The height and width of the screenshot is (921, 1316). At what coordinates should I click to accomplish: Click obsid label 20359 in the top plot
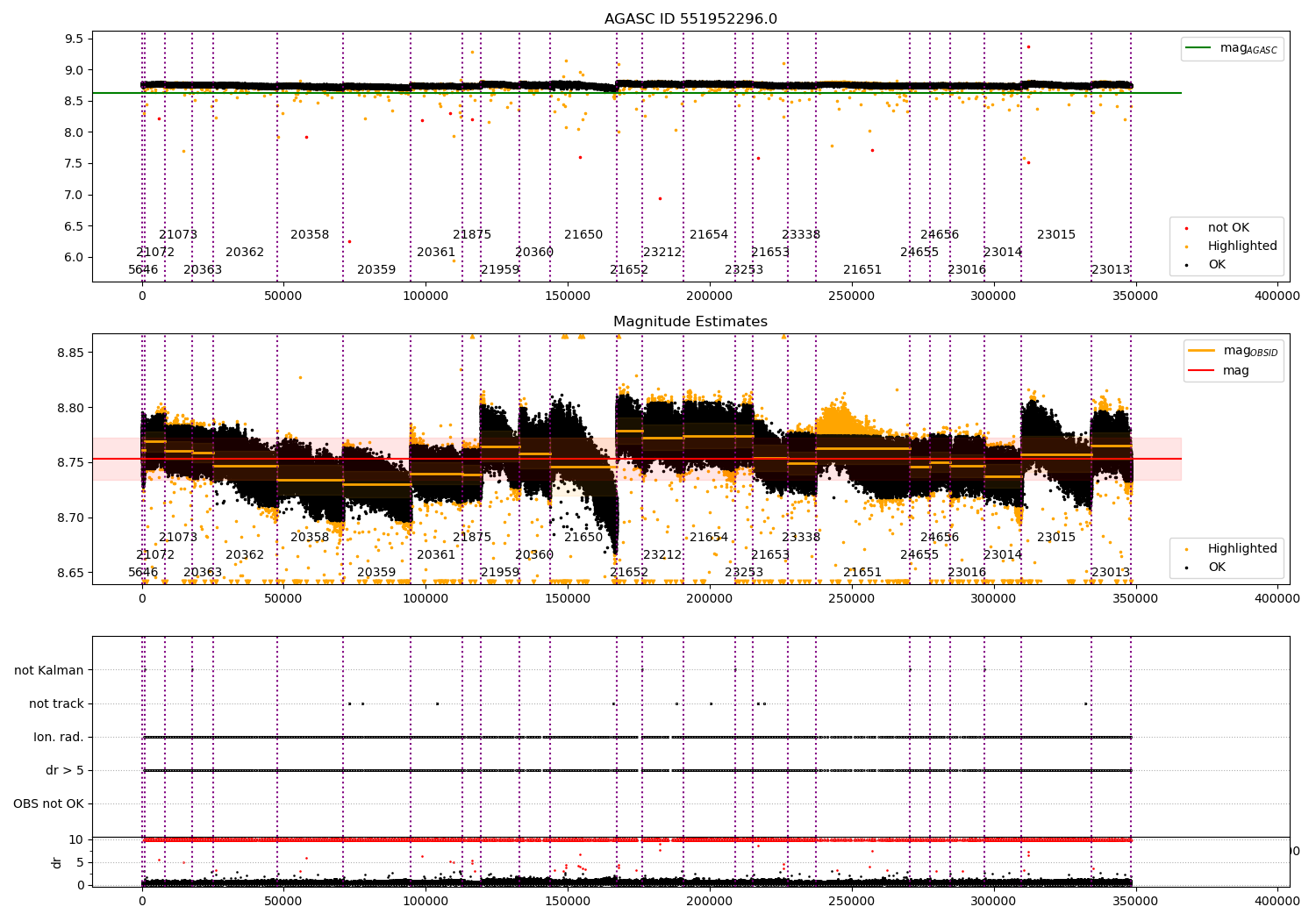pos(376,269)
